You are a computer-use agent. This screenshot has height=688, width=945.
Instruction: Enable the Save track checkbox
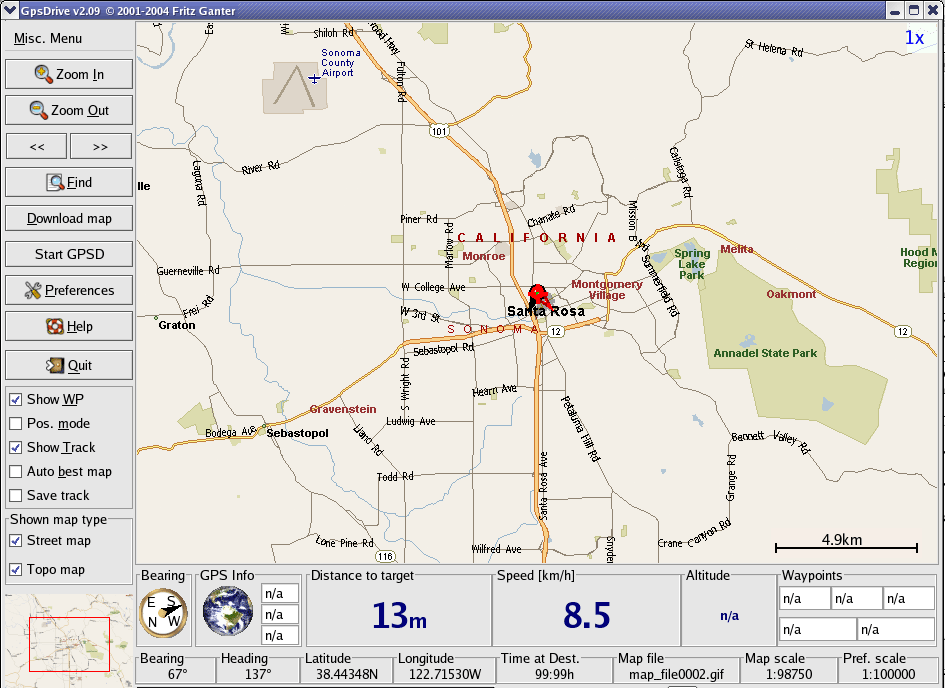[x=16, y=495]
